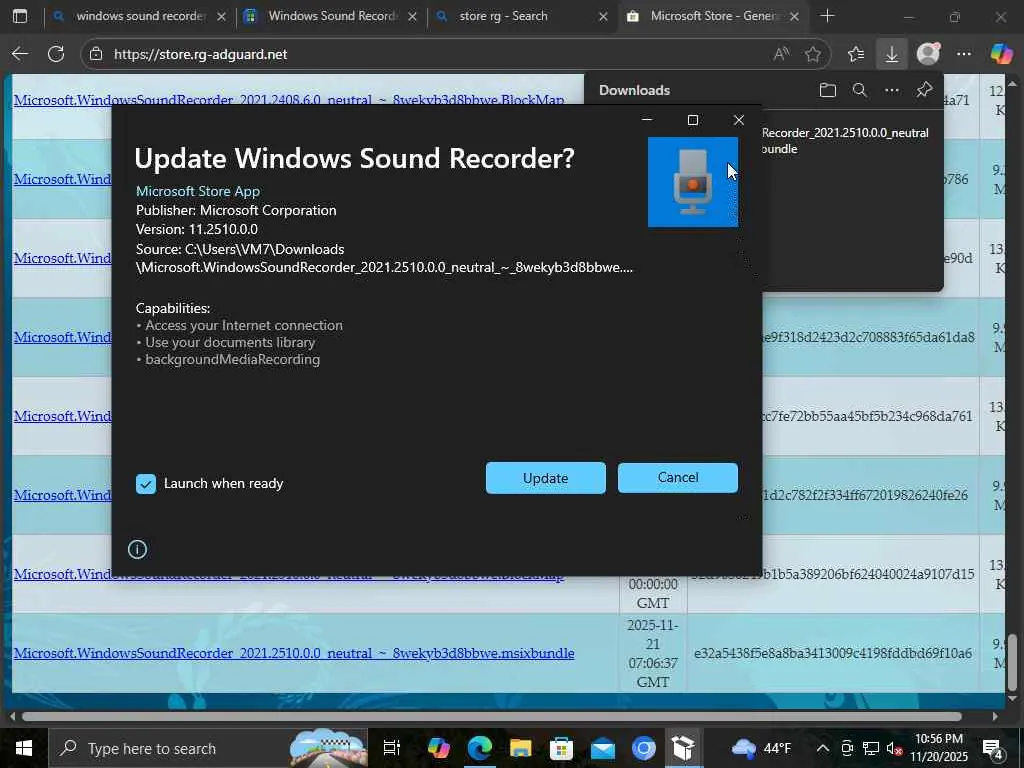Toggle the Launch when ready checkbox
Image resolution: width=1024 pixels, height=768 pixels.
[146, 484]
